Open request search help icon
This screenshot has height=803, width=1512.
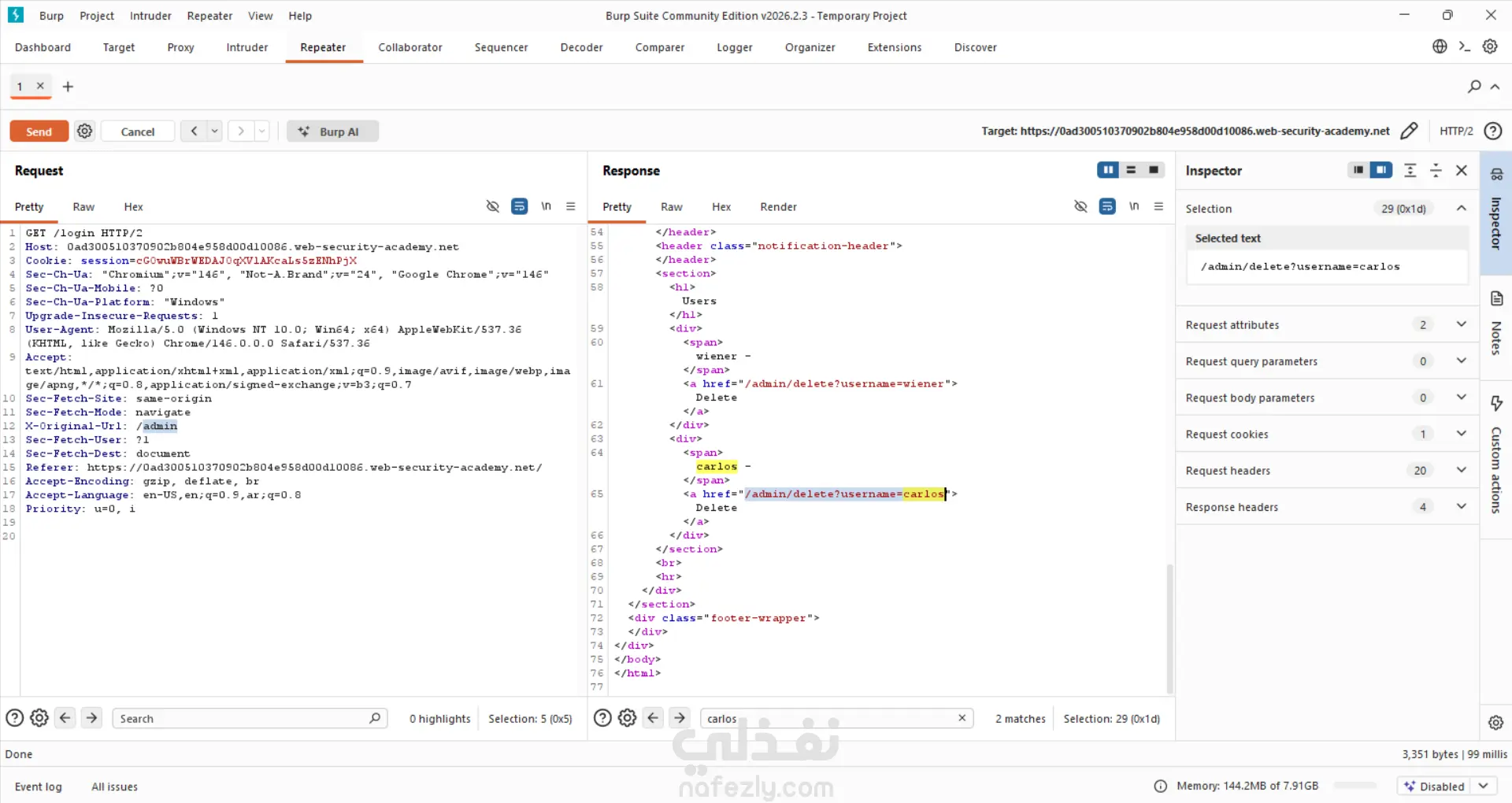(x=14, y=718)
